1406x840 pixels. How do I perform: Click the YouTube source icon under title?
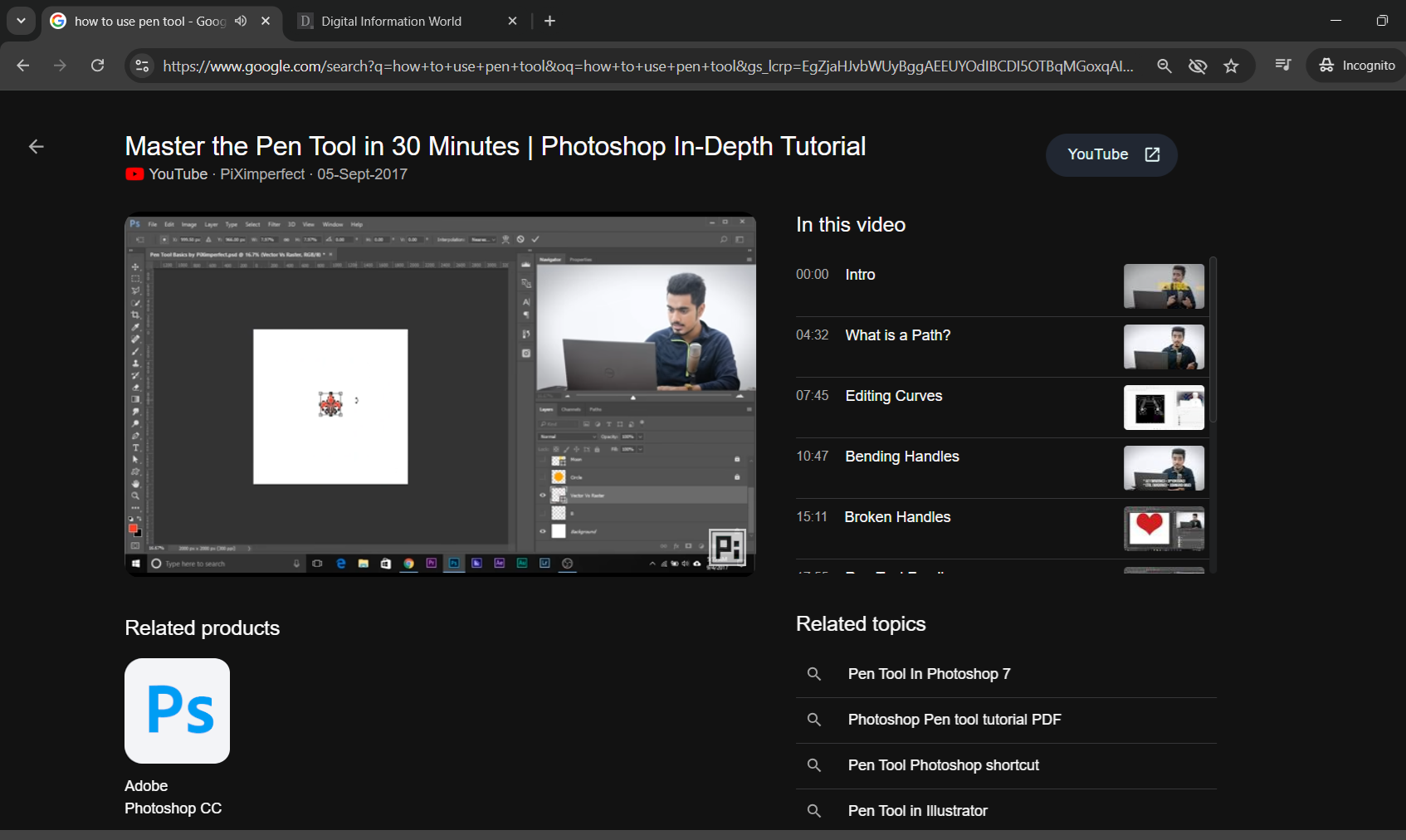134,174
